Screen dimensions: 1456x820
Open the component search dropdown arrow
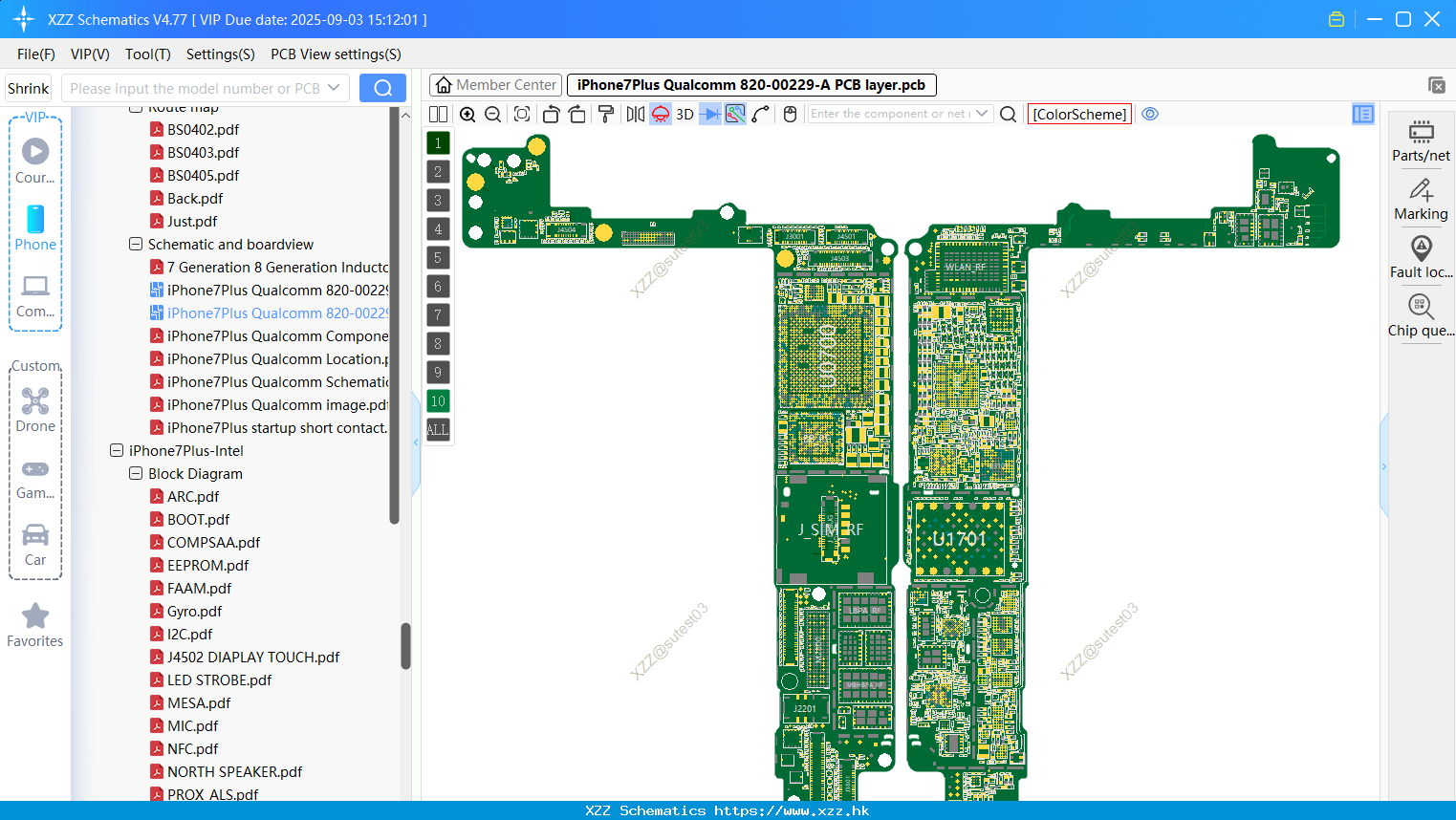tap(982, 114)
